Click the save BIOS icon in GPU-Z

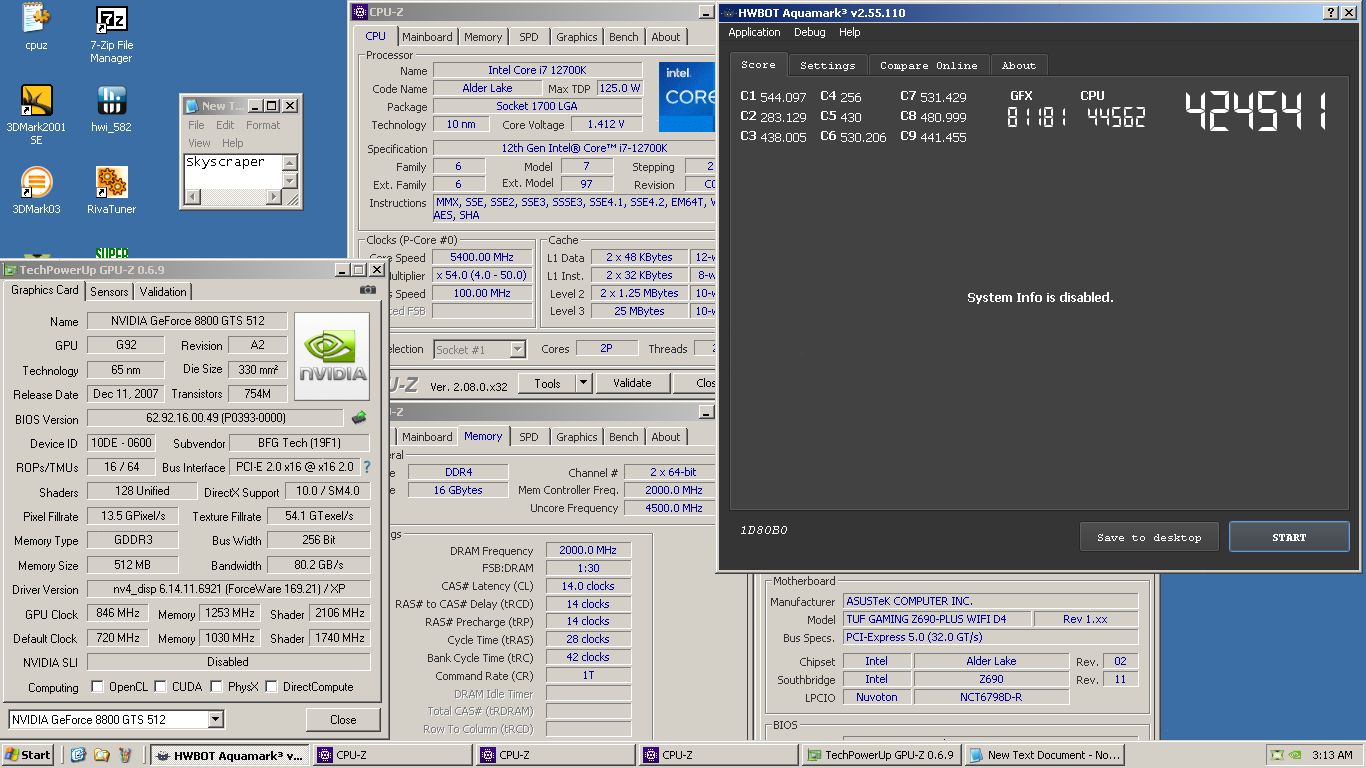(359, 418)
